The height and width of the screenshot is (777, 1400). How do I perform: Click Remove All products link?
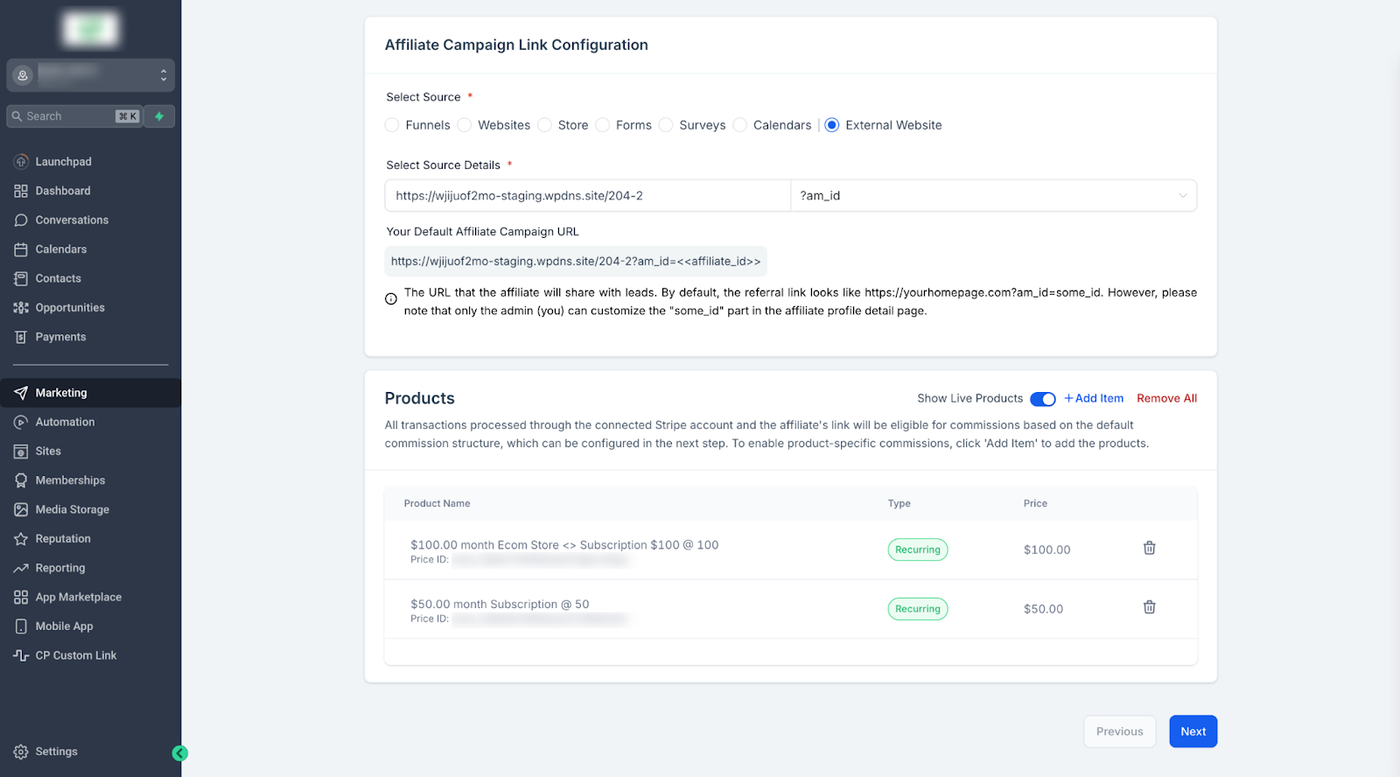pos(1167,398)
